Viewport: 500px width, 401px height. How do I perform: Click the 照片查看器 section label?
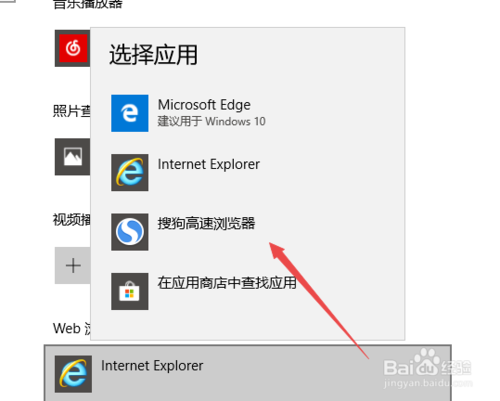click(71, 111)
